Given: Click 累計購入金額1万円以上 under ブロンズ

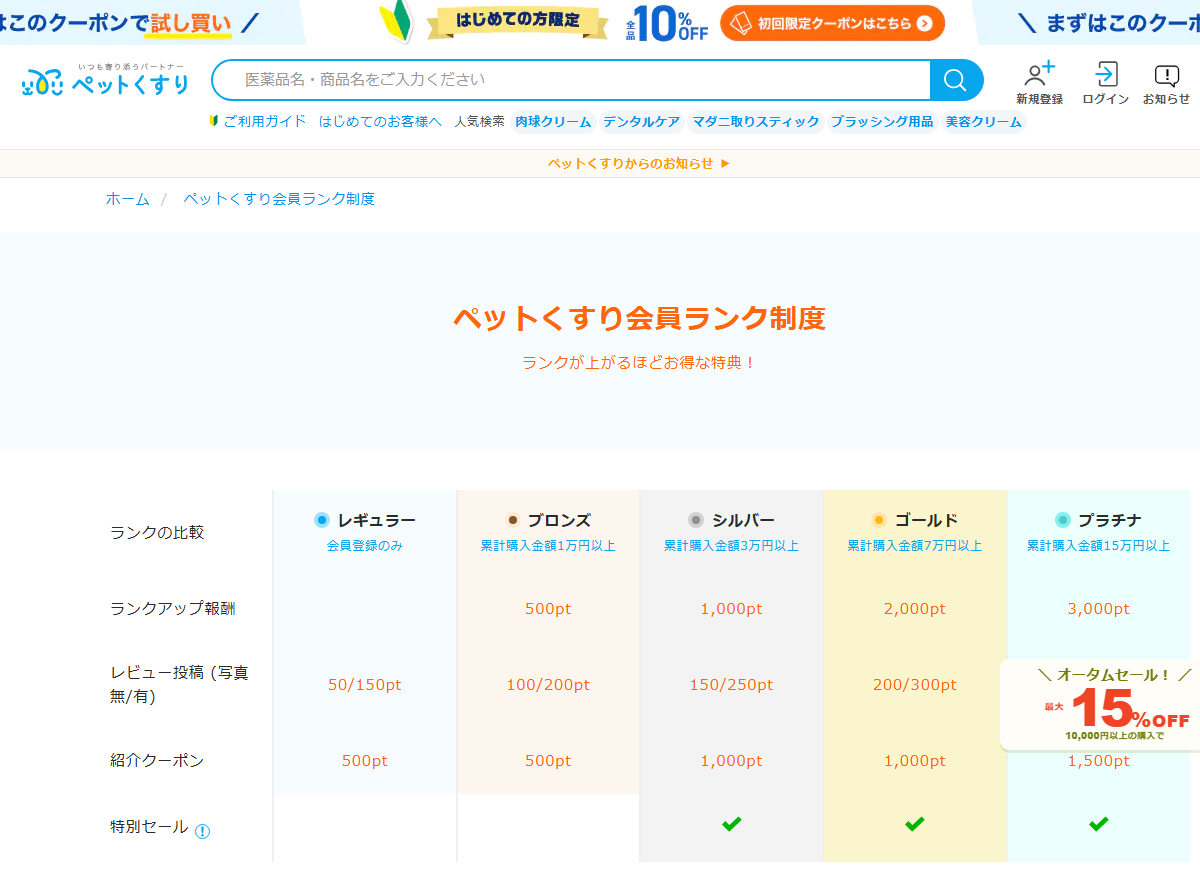Looking at the screenshot, I should click(x=548, y=546).
